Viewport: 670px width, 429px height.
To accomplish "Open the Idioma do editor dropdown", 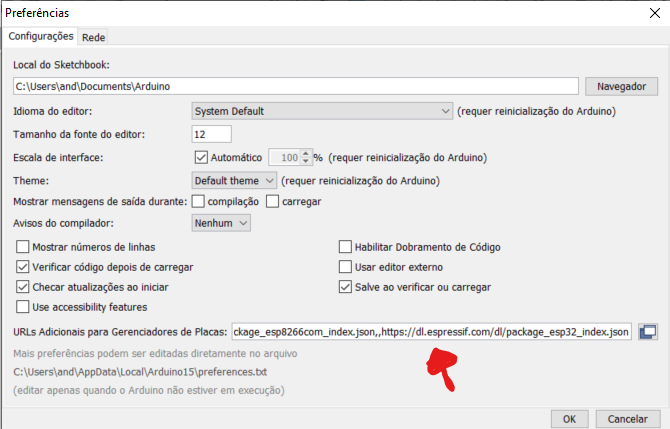I will tap(322, 111).
